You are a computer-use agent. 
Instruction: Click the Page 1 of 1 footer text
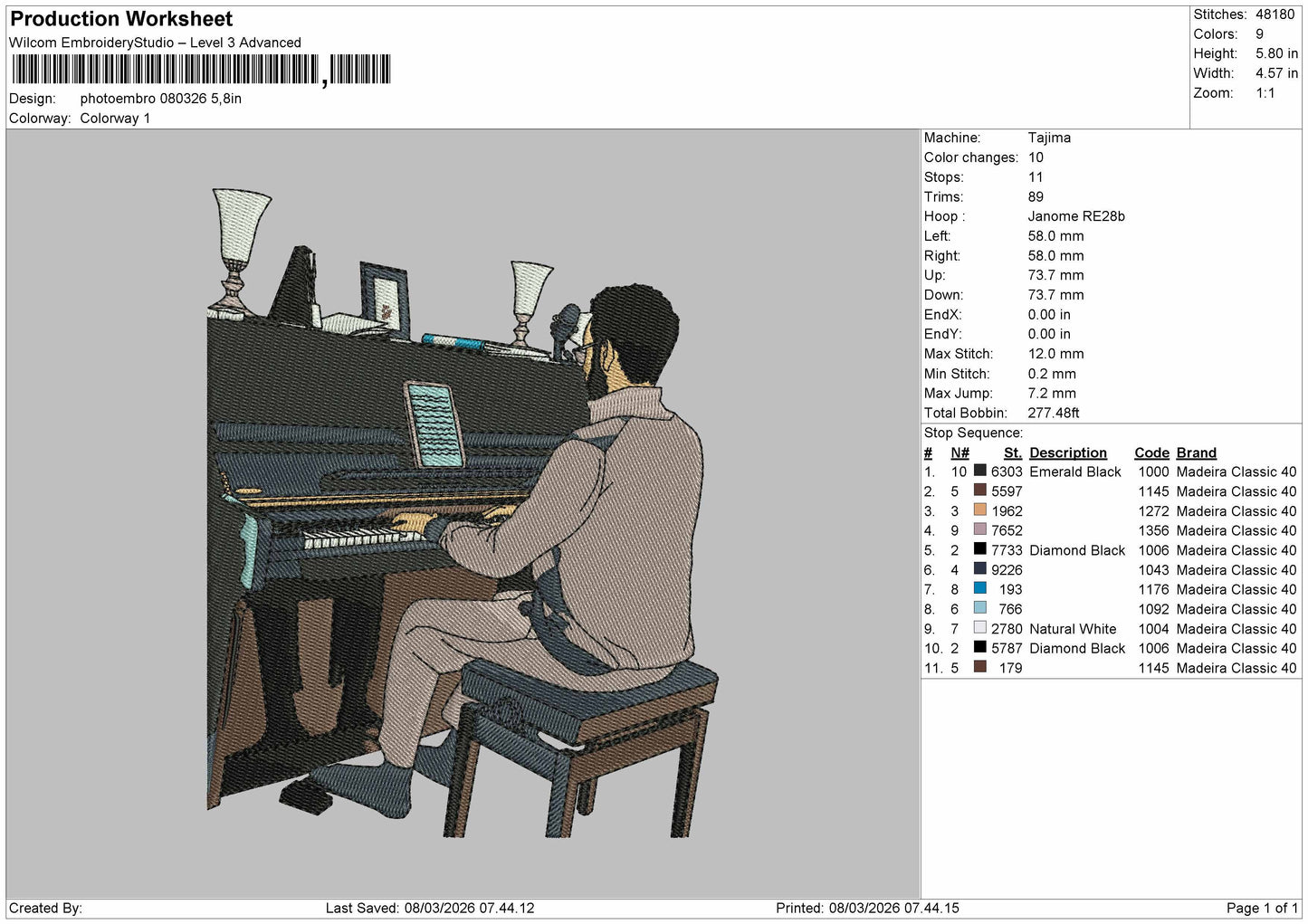(x=1262, y=908)
